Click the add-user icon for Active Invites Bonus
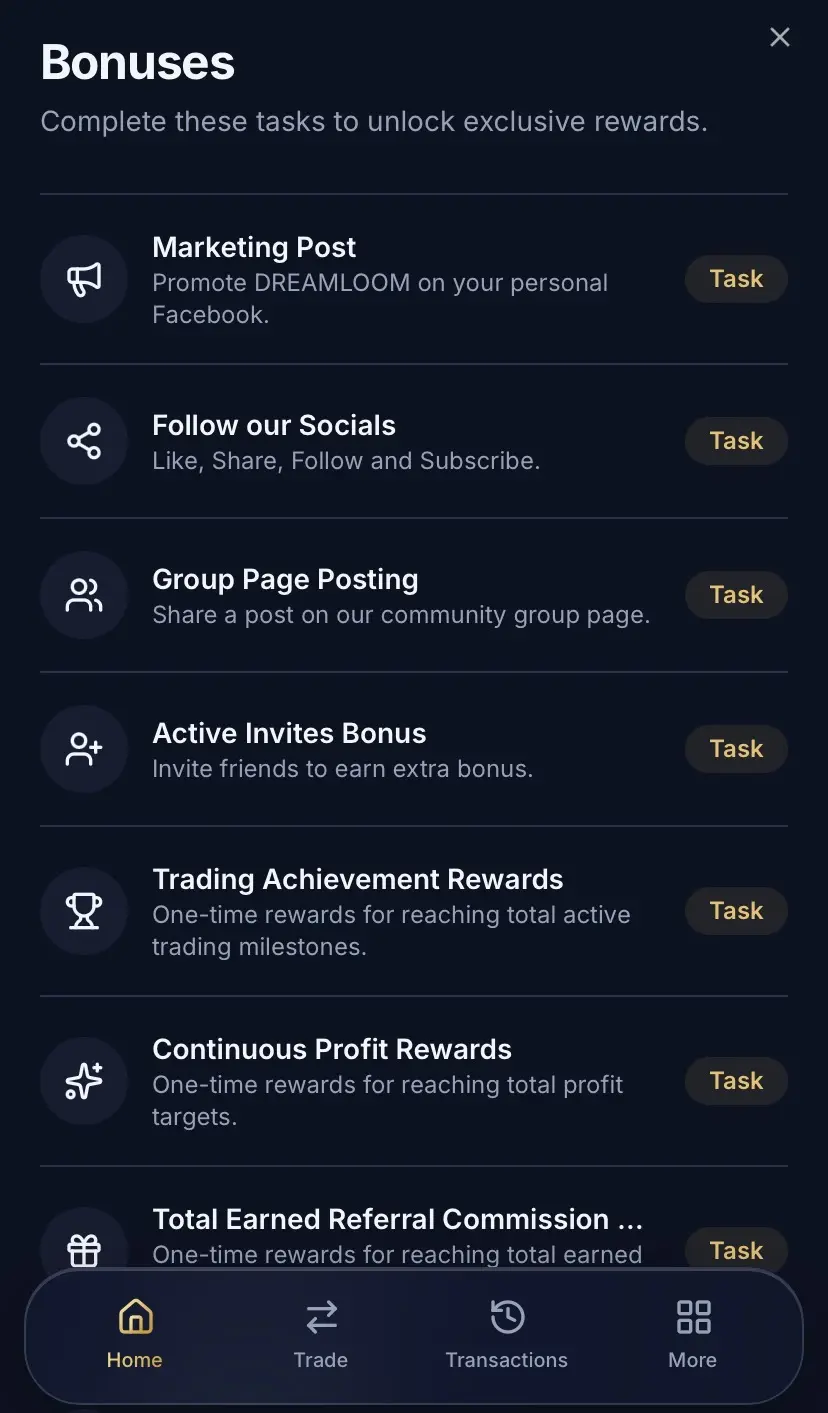The height and width of the screenshot is (1413, 828). coord(84,749)
